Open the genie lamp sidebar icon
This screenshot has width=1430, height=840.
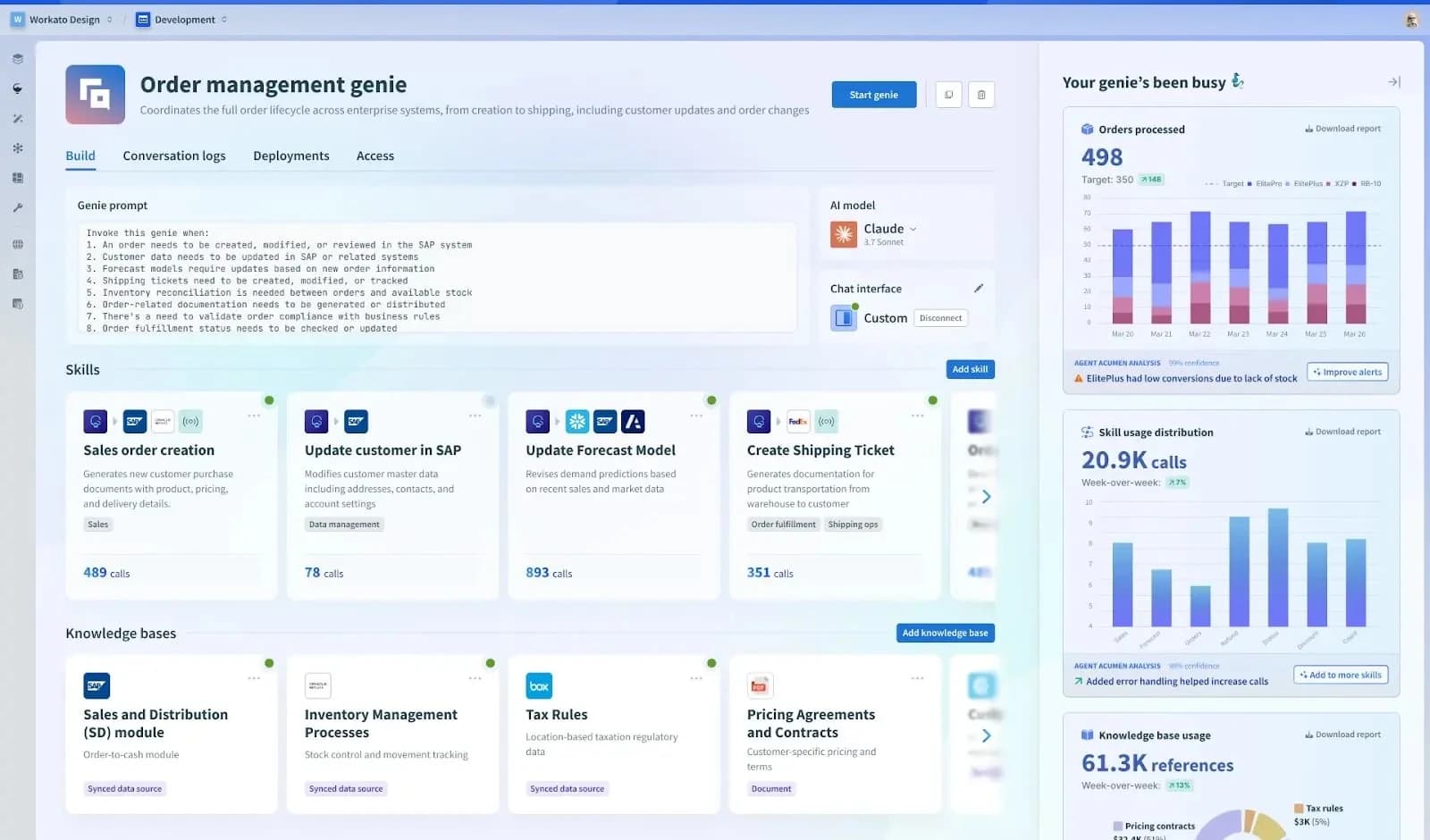point(17,88)
